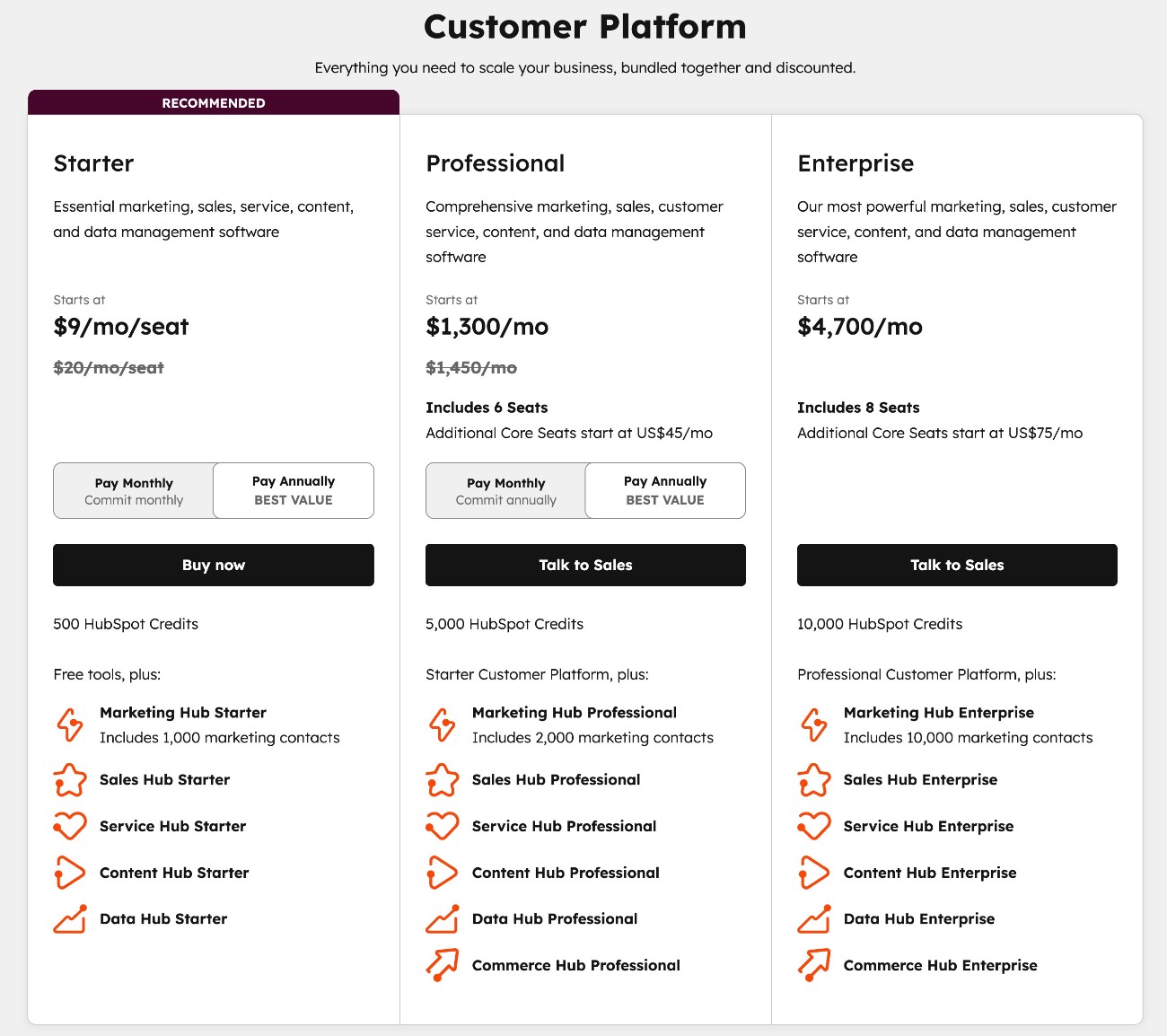Select Pay Monthly under the Starter plan
Image resolution: width=1167 pixels, height=1036 pixels.
[133, 490]
